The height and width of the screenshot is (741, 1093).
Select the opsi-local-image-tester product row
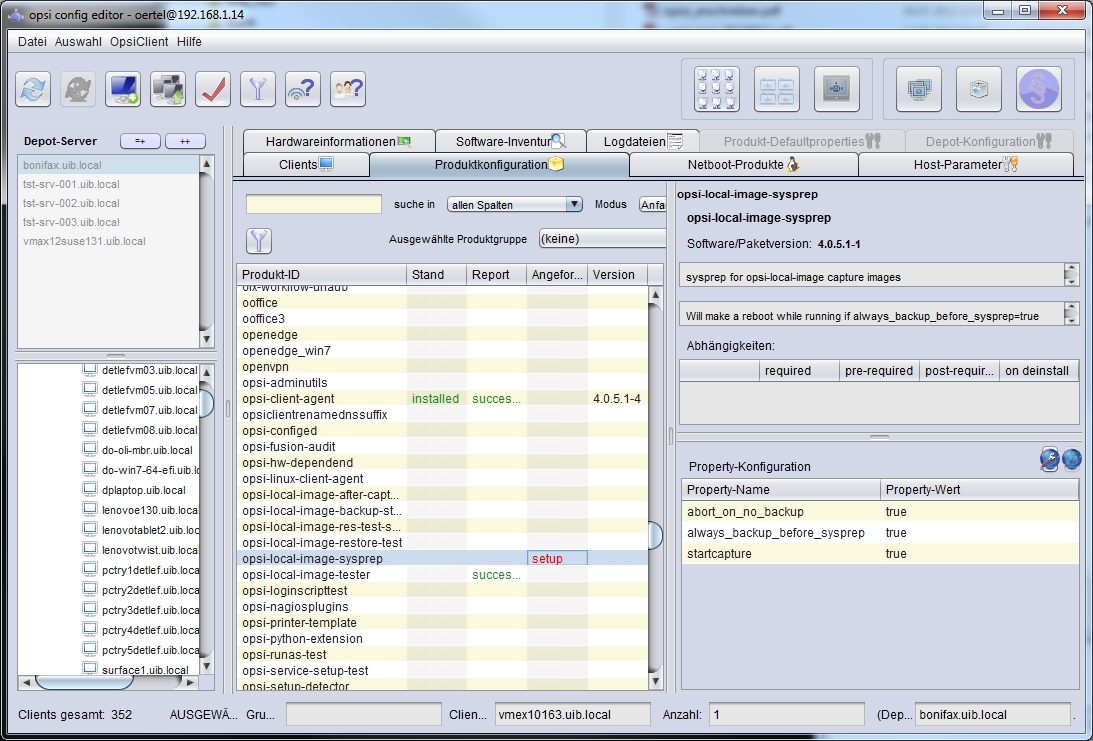point(442,574)
